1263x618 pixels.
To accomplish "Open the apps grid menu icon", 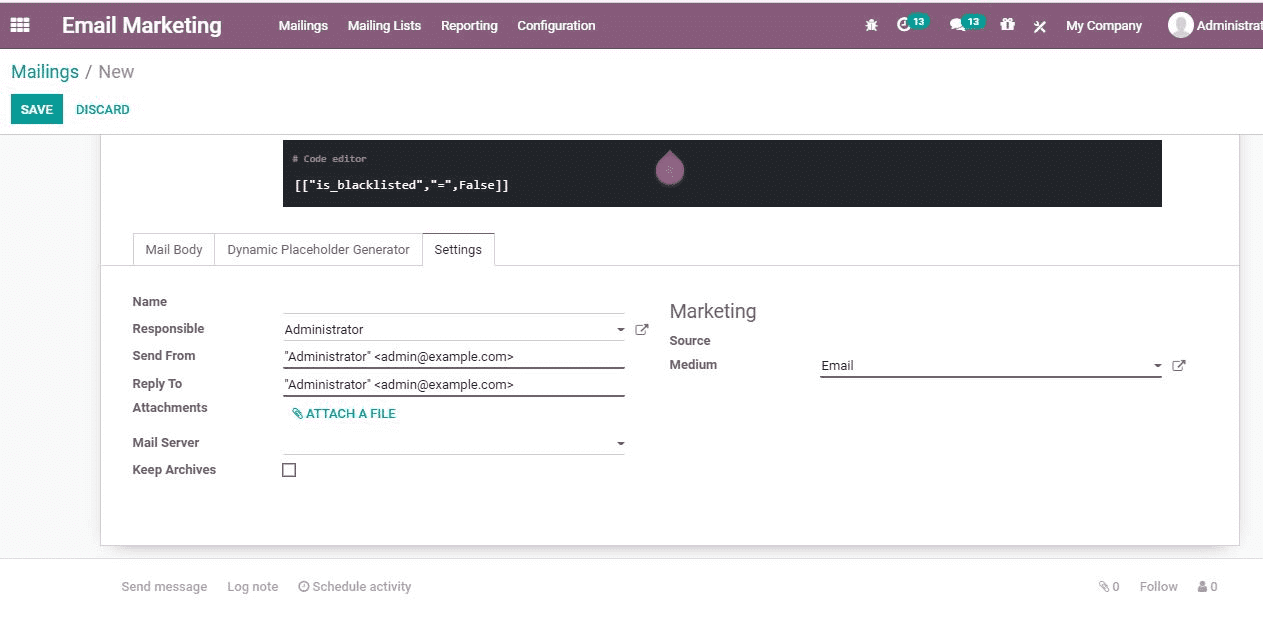I will 20,25.
